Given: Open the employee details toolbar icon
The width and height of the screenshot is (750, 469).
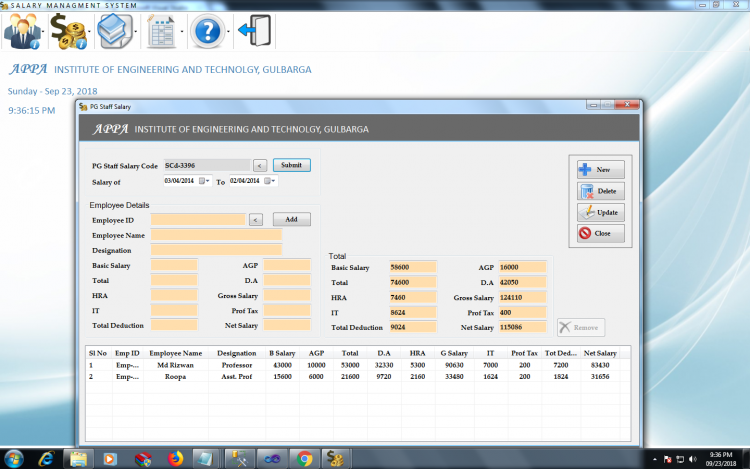Looking at the screenshot, I should (21, 31).
